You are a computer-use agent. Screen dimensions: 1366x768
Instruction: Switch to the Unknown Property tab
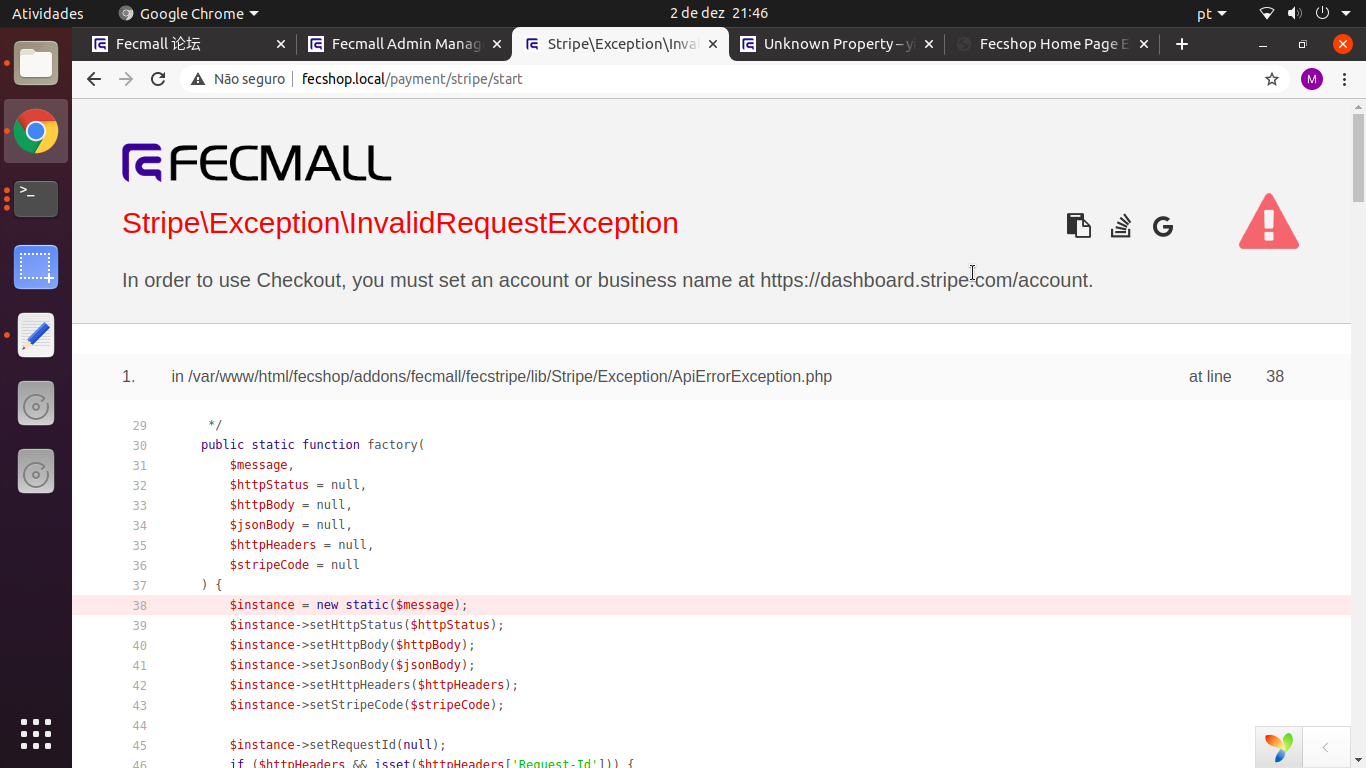coord(836,44)
